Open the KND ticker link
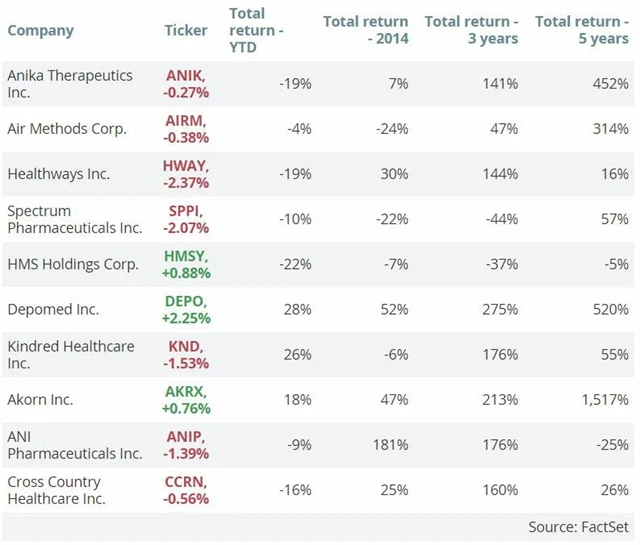 (185, 346)
